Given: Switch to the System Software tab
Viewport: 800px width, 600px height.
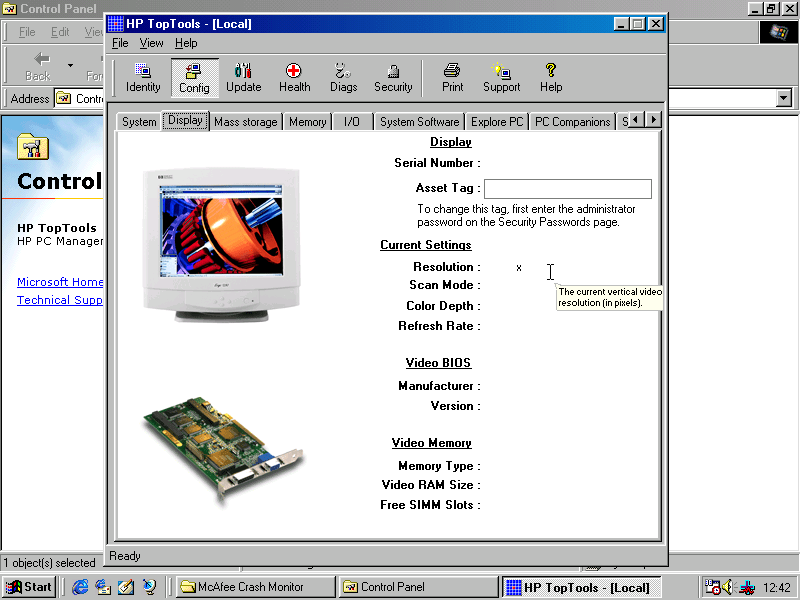Looking at the screenshot, I should (x=419, y=122).
